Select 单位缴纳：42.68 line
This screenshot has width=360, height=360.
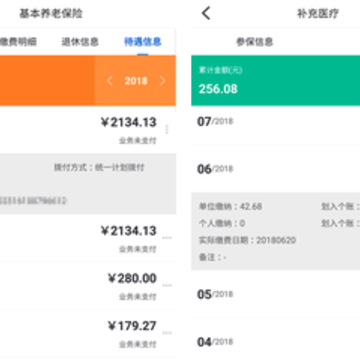pyautogui.click(x=230, y=206)
